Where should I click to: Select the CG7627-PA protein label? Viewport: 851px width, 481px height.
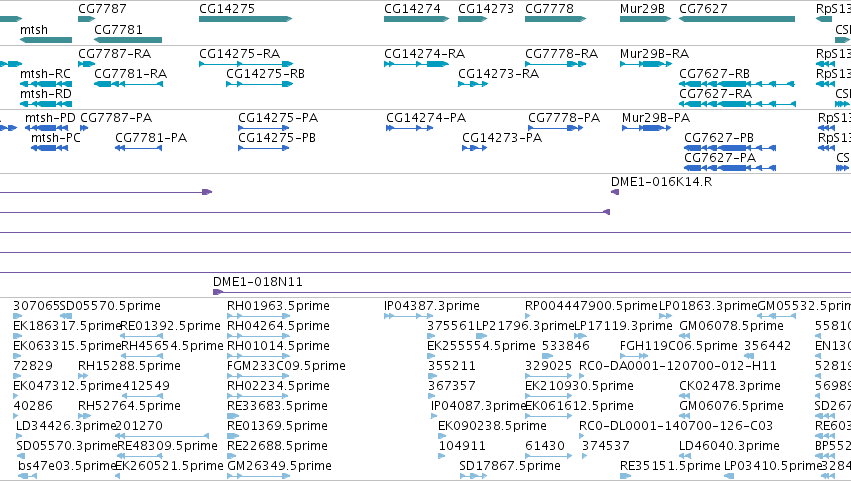(x=720, y=158)
